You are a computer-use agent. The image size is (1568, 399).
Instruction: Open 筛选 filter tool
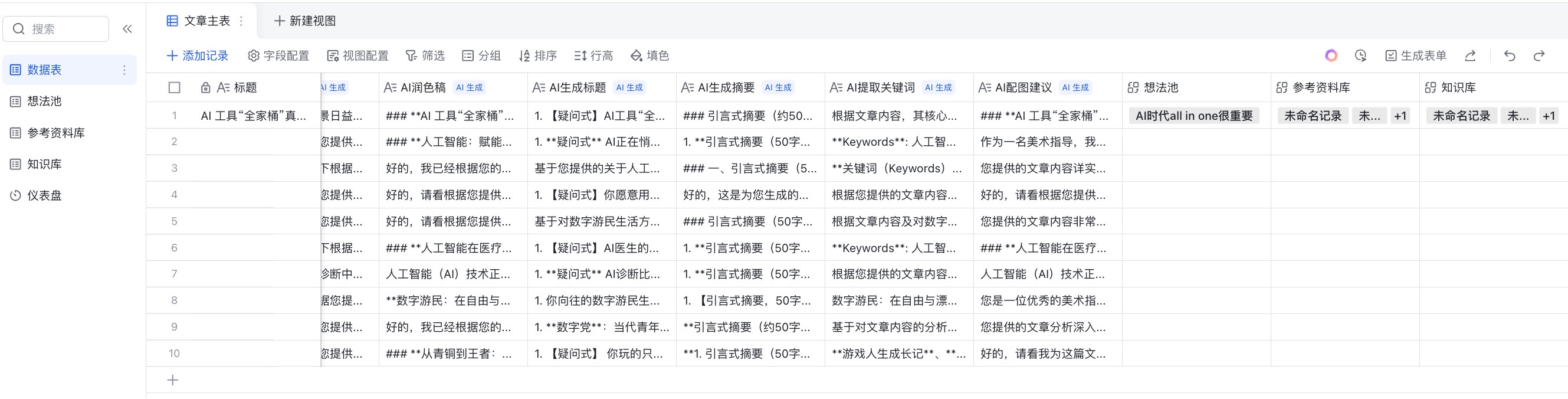pyautogui.click(x=425, y=56)
